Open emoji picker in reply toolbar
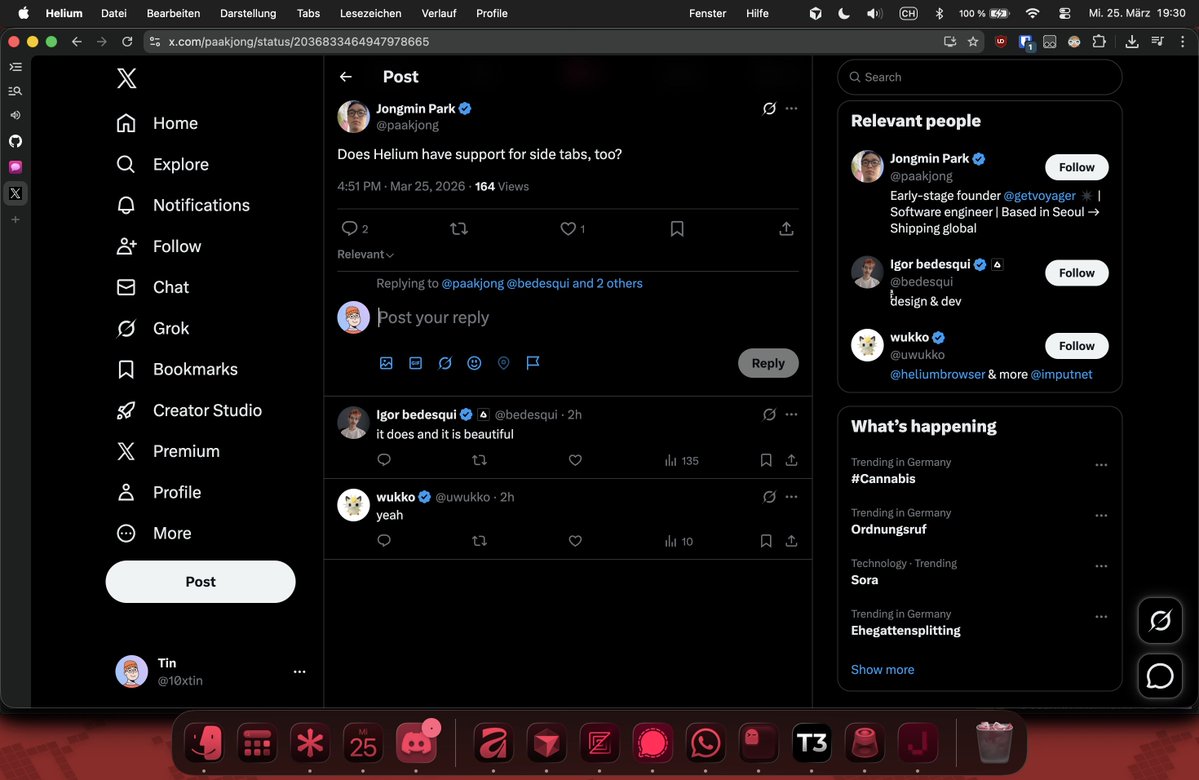Screen dimensions: 1199x780 point(474,363)
